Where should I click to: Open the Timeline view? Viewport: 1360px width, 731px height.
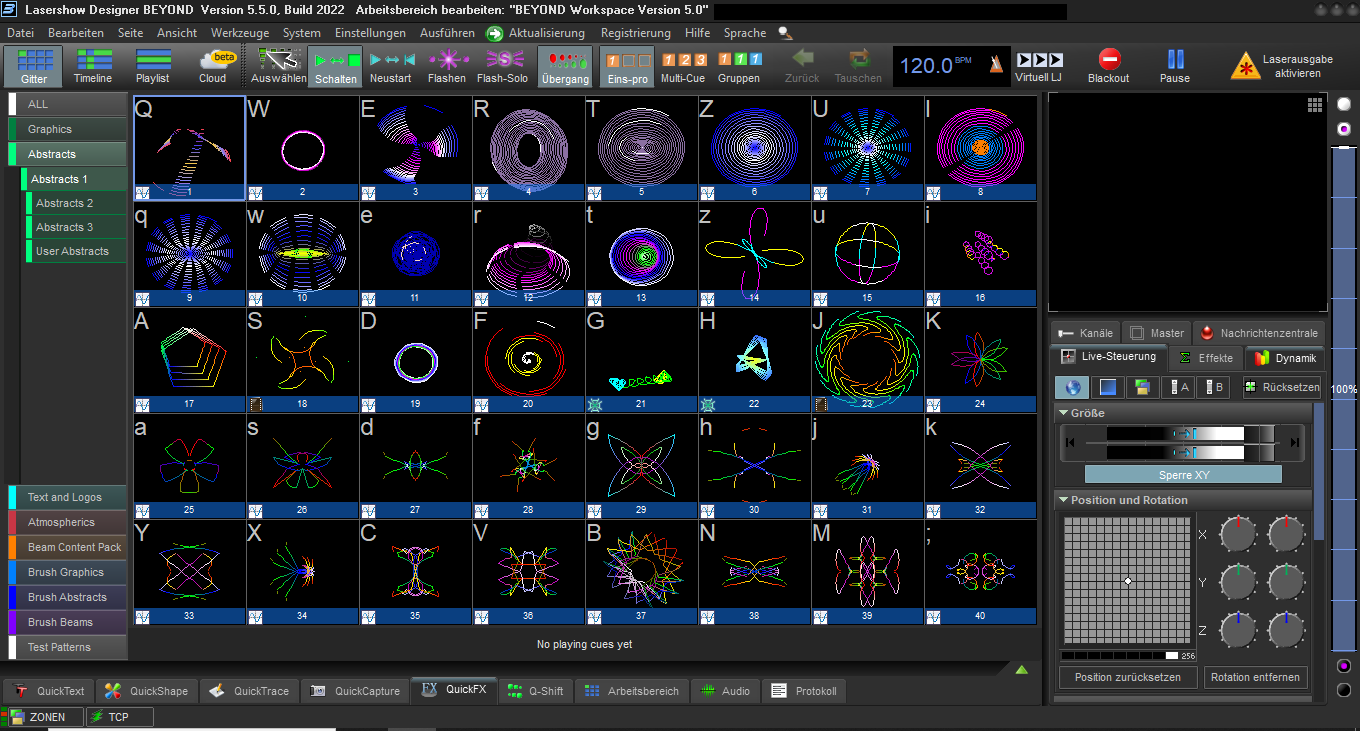pyautogui.click(x=93, y=66)
